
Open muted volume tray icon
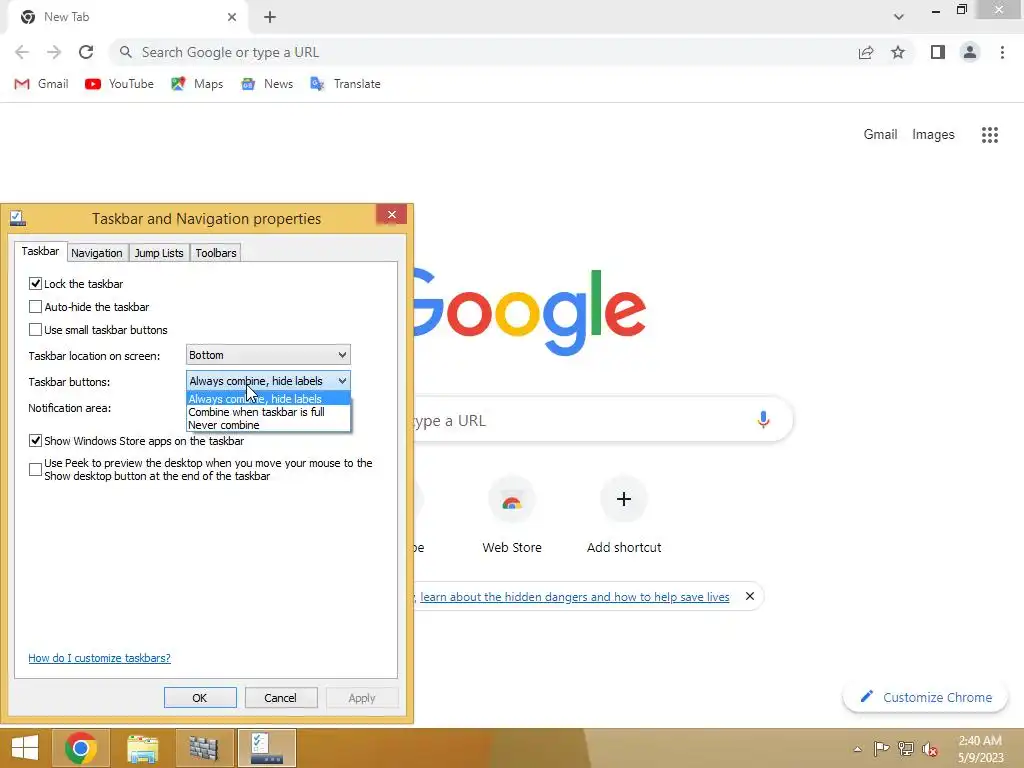[930, 749]
